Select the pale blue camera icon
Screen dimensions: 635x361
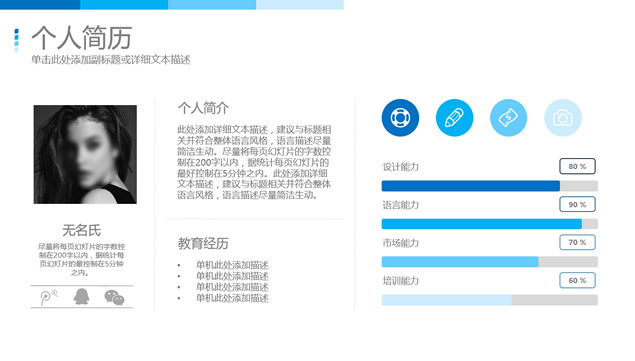pyautogui.click(x=563, y=118)
